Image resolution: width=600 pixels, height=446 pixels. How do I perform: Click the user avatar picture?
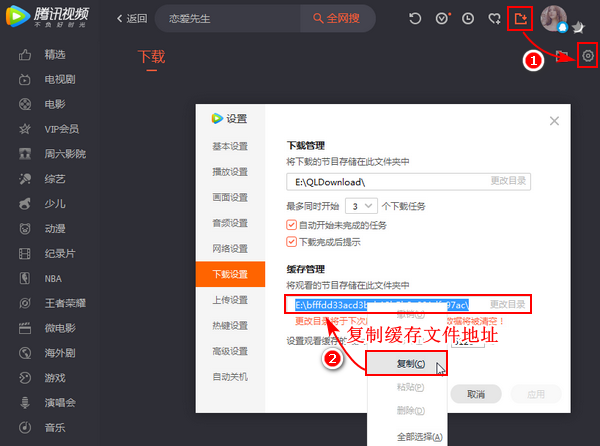553,18
